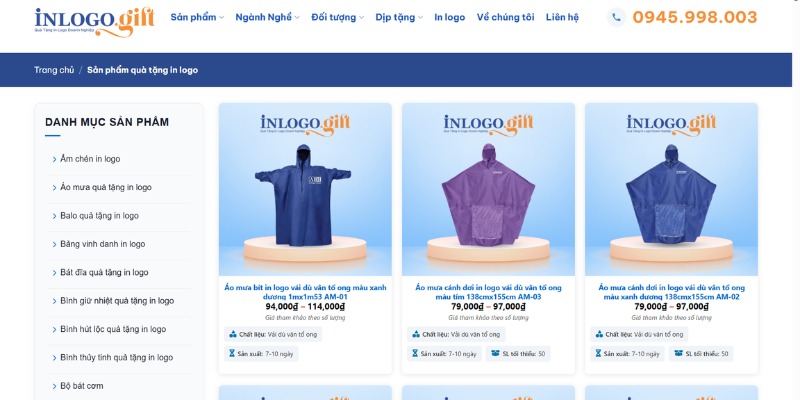Select the blue bat-wing raincoat AM-02 image
This screenshot has width=800, height=400.
[x=671, y=189]
